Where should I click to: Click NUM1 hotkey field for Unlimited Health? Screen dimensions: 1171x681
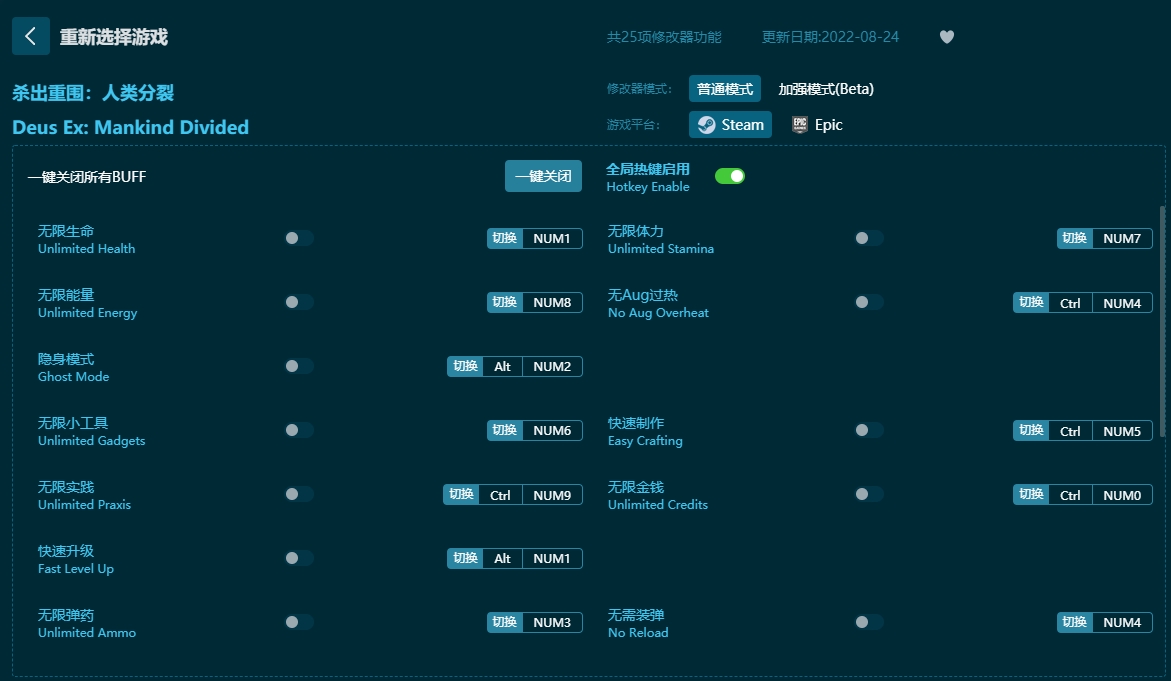tap(552, 238)
